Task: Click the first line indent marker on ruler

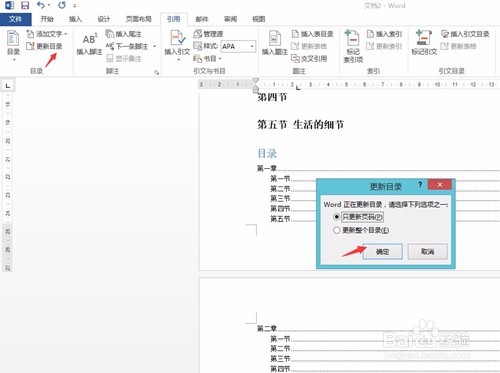Action: pyautogui.click(x=256, y=80)
